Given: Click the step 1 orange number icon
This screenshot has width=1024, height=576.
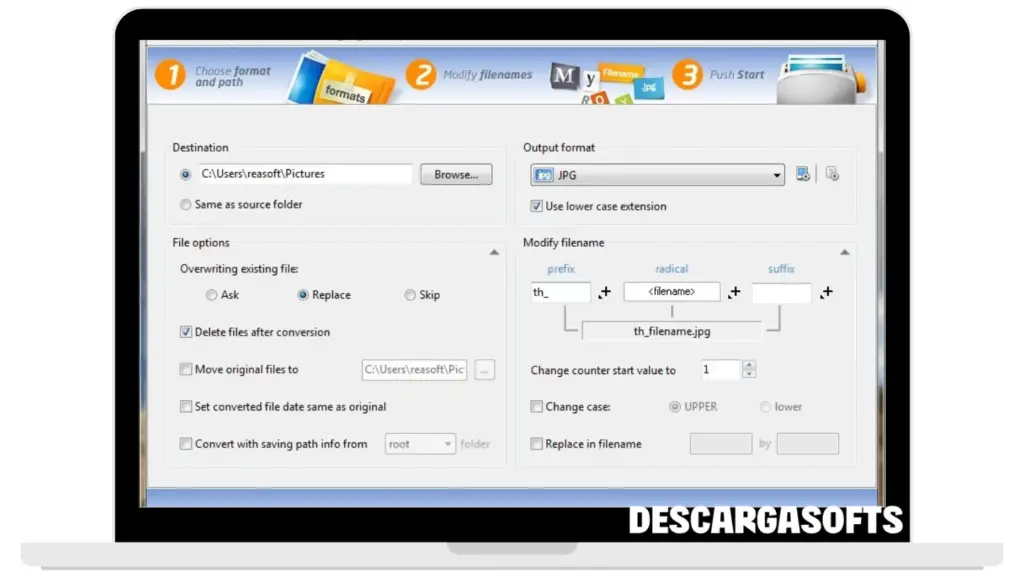Looking at the screenshot, I should (x=171, y=76).
